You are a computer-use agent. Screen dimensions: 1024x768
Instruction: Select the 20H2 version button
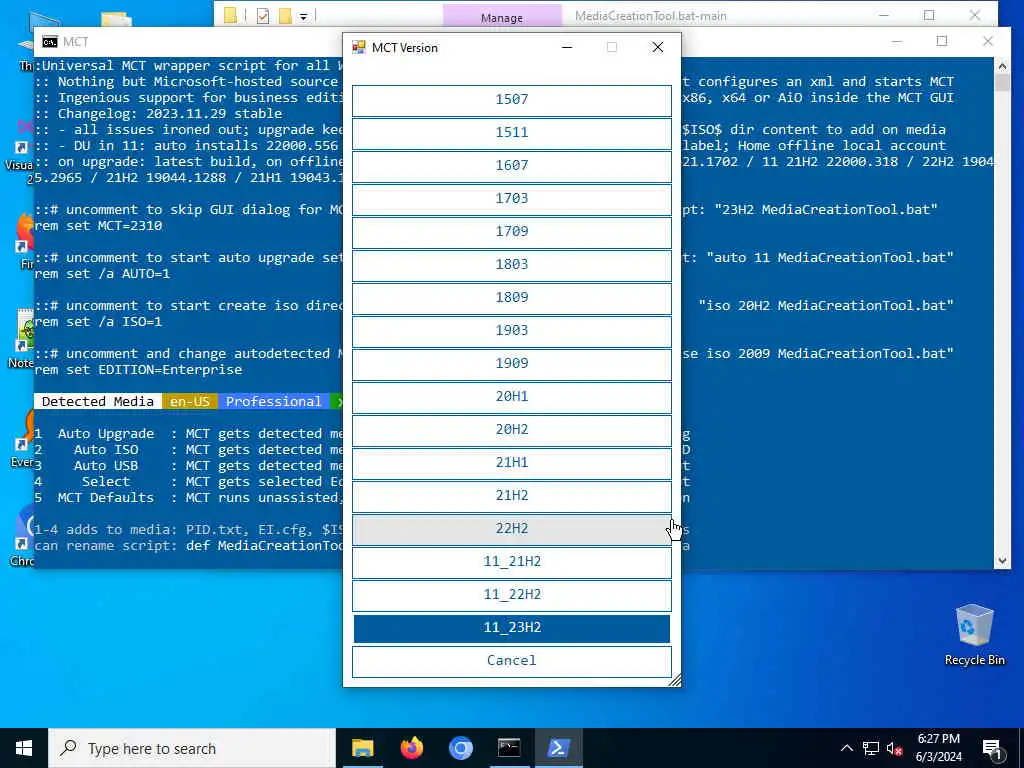tap(511, 430)
